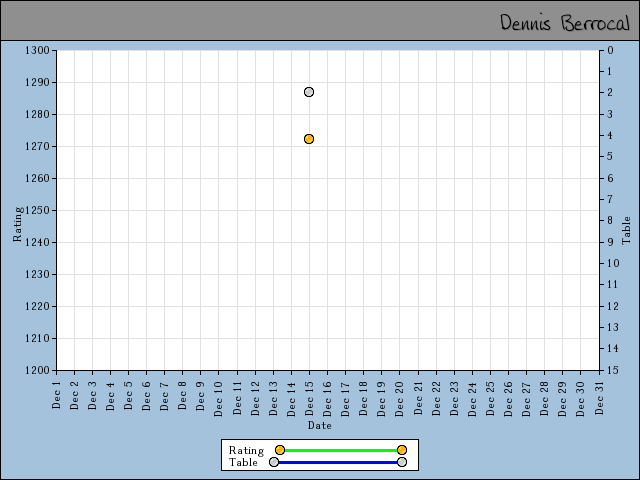The height and width of the screenshot is (480, 640).
Task: Click the right orange marker in legend
Action: [x=402, y=450]
